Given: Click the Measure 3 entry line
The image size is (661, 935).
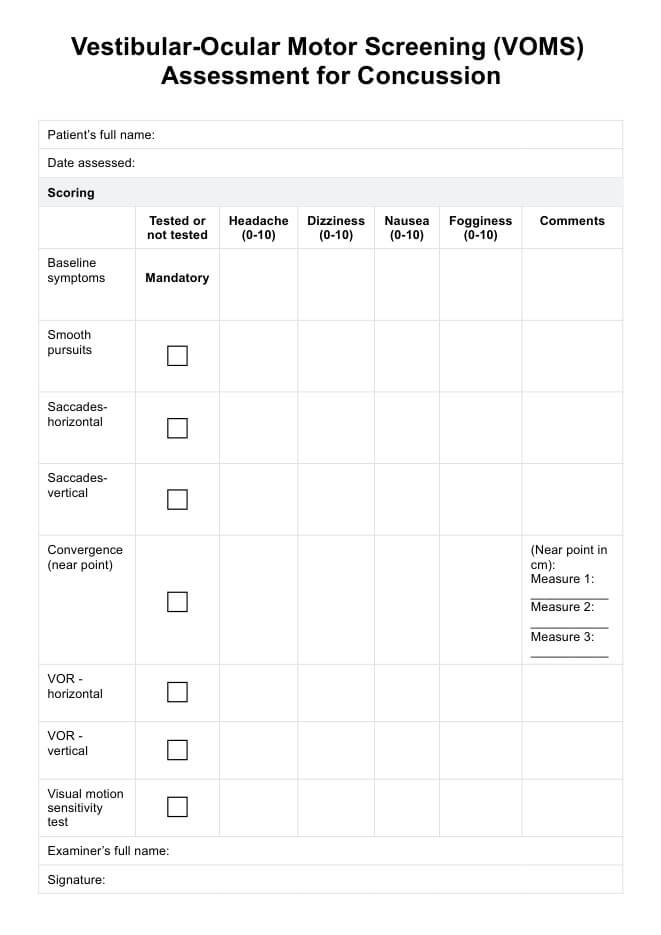Looking at the screenshot, I should pyautogui.click(x=569, y=652).
